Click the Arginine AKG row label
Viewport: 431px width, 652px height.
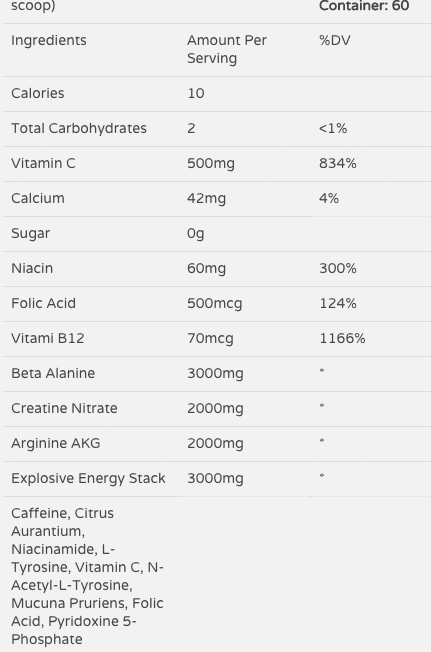(56, 443)
